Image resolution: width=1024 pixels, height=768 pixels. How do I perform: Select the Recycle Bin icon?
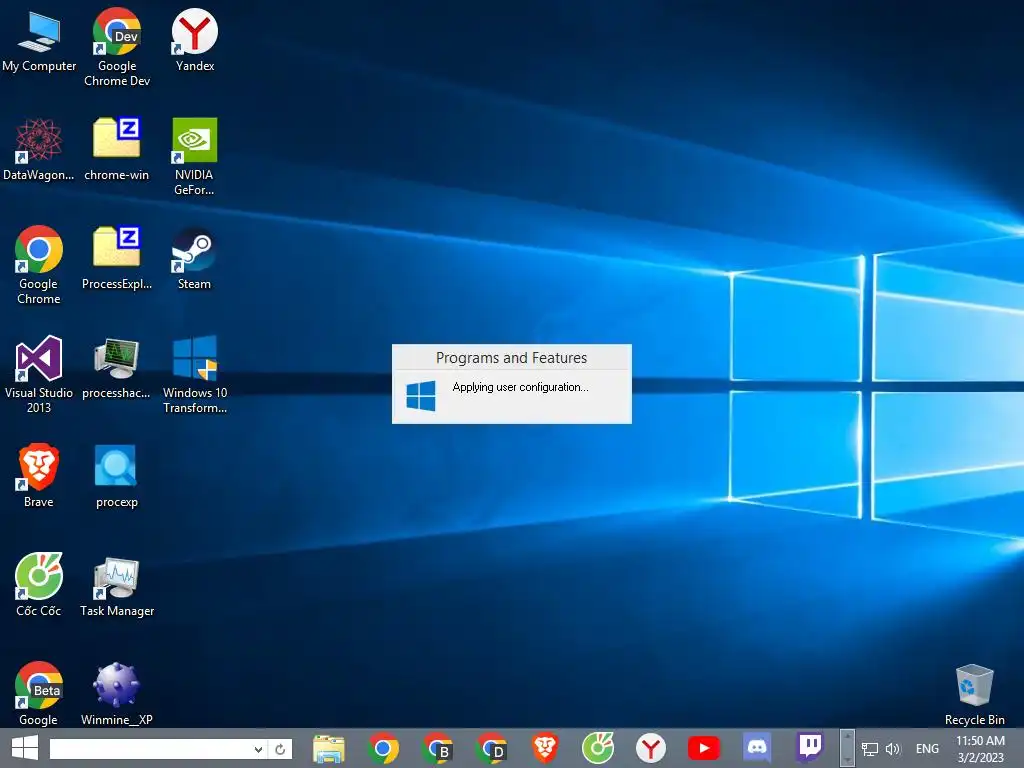pos(974,695)
